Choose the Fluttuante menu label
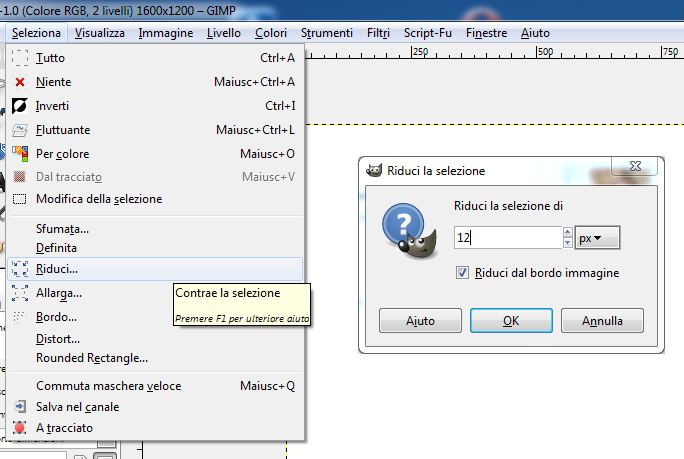684x459 pixels. [x=63, y=130]
